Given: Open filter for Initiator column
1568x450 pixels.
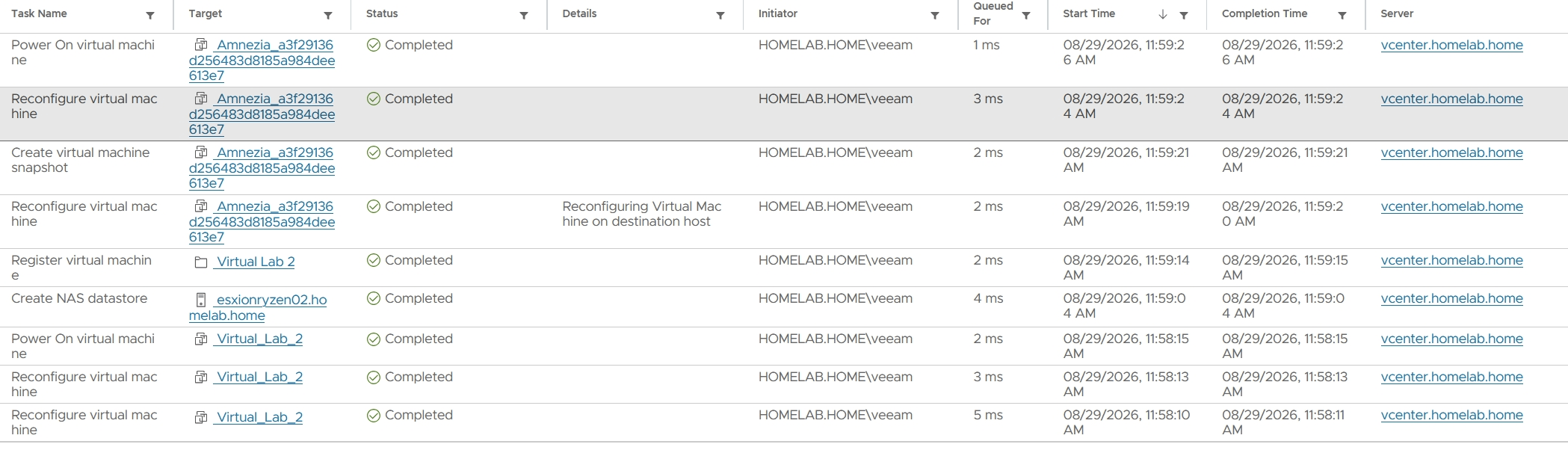Looking at the screenshot, I should tap(935, 16).
